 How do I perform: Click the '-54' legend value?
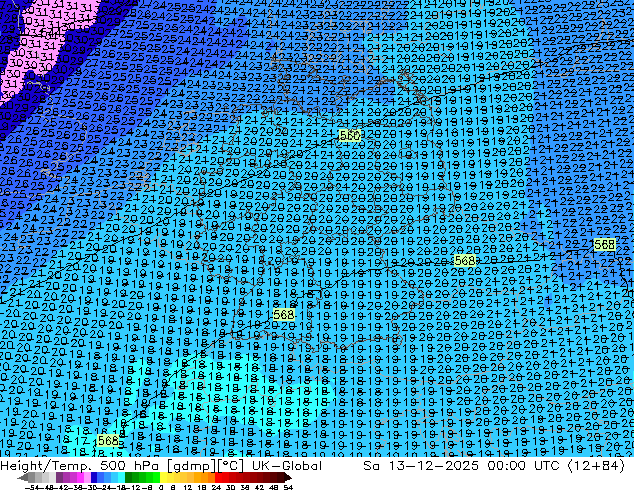coord(32,488)
